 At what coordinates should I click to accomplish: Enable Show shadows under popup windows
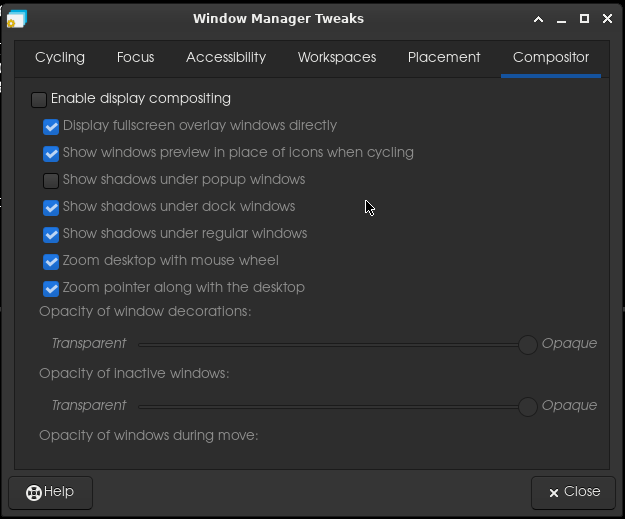click(x=51, y=181)
